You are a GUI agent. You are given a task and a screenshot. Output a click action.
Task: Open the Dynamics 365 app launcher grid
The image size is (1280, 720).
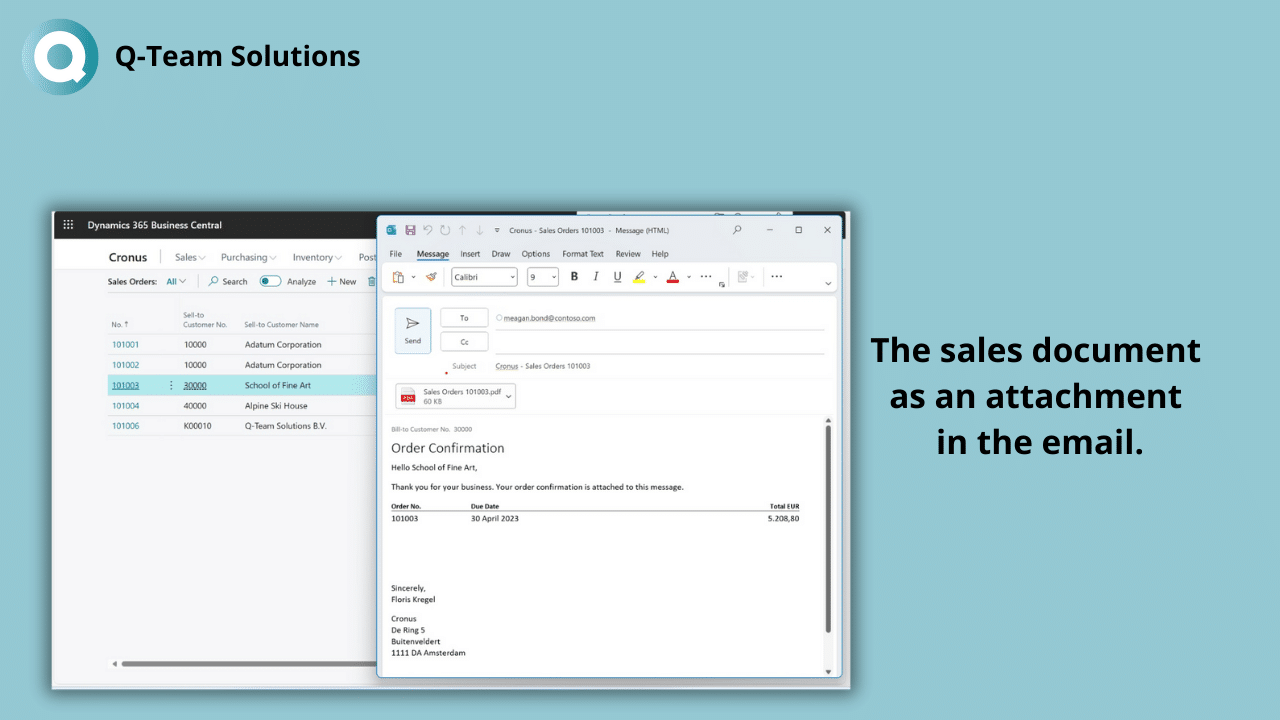(68, 225)
